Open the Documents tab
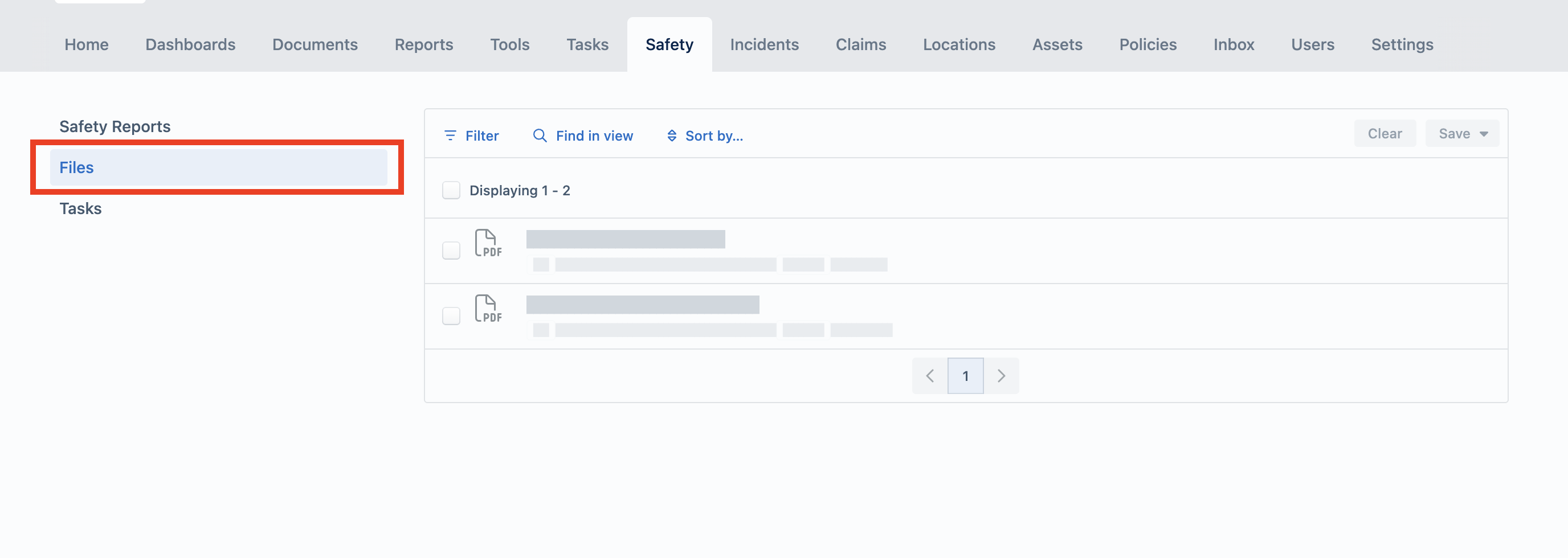The height and width of the screenshot is (558, 1568). 315,44
